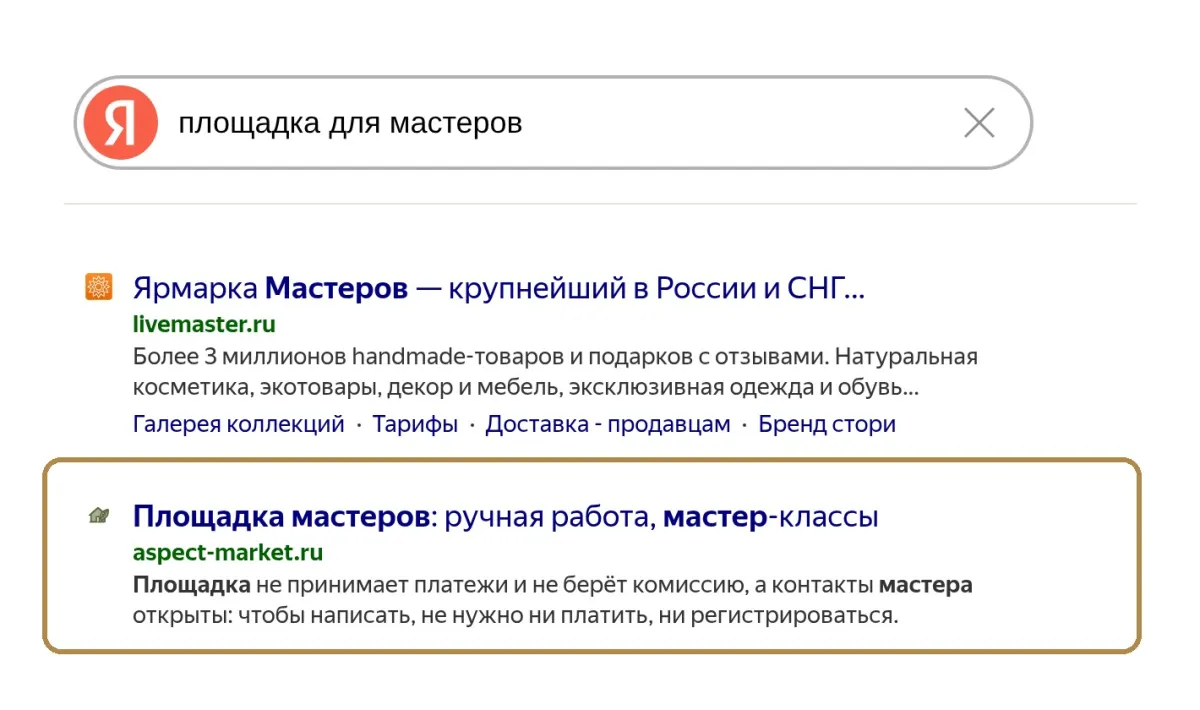Clear the search query with X
The height and width of the screenshot is (710, 1200).
[x=979, y=123]
